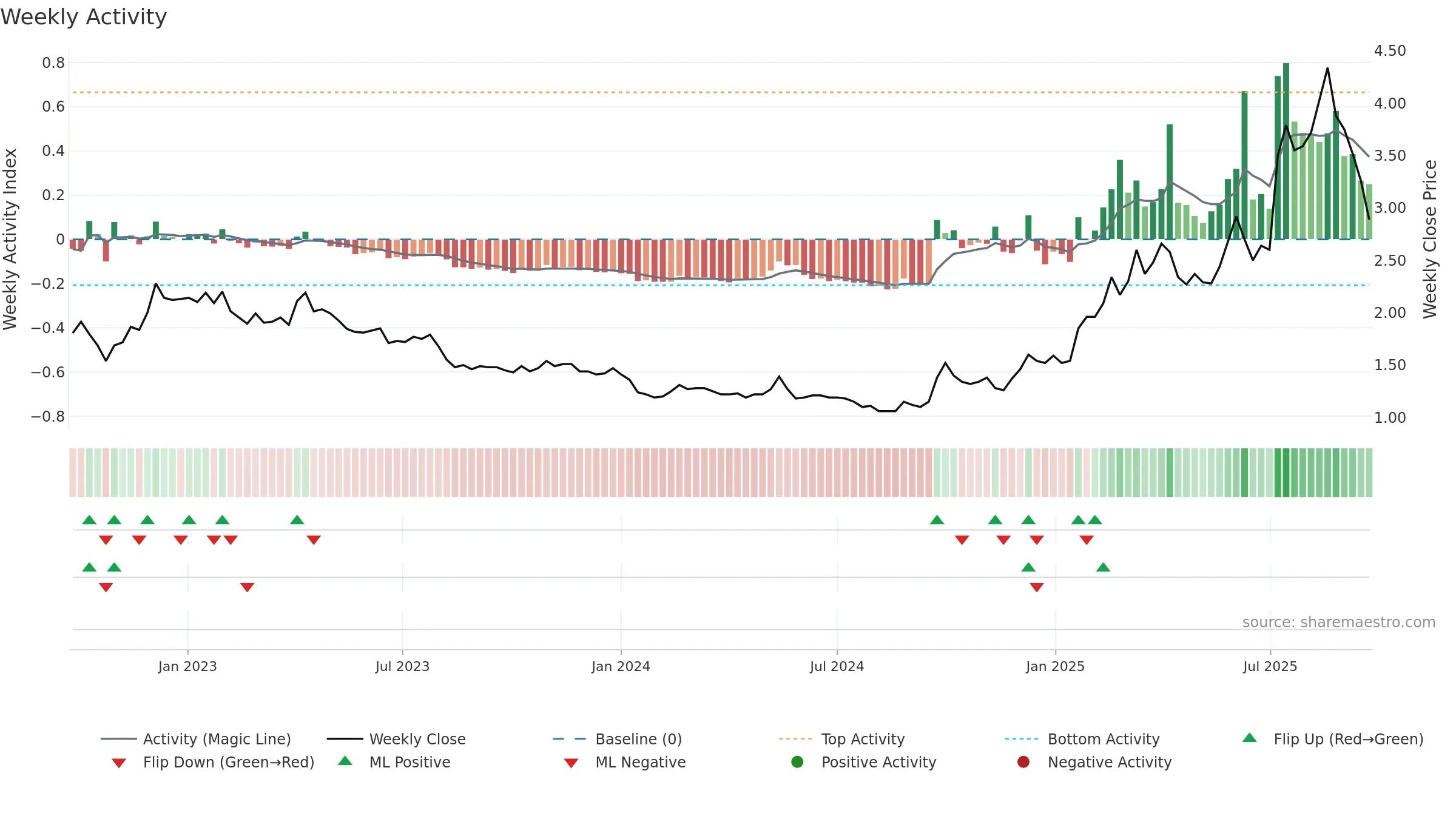Click the red triangle icon beside ML Negative legend
The height and width of the screenshot is (819, 1456).
(571, 763)
